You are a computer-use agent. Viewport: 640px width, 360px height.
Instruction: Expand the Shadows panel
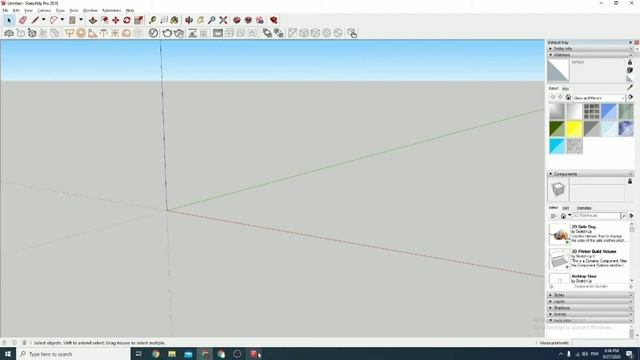click(590, 308)
